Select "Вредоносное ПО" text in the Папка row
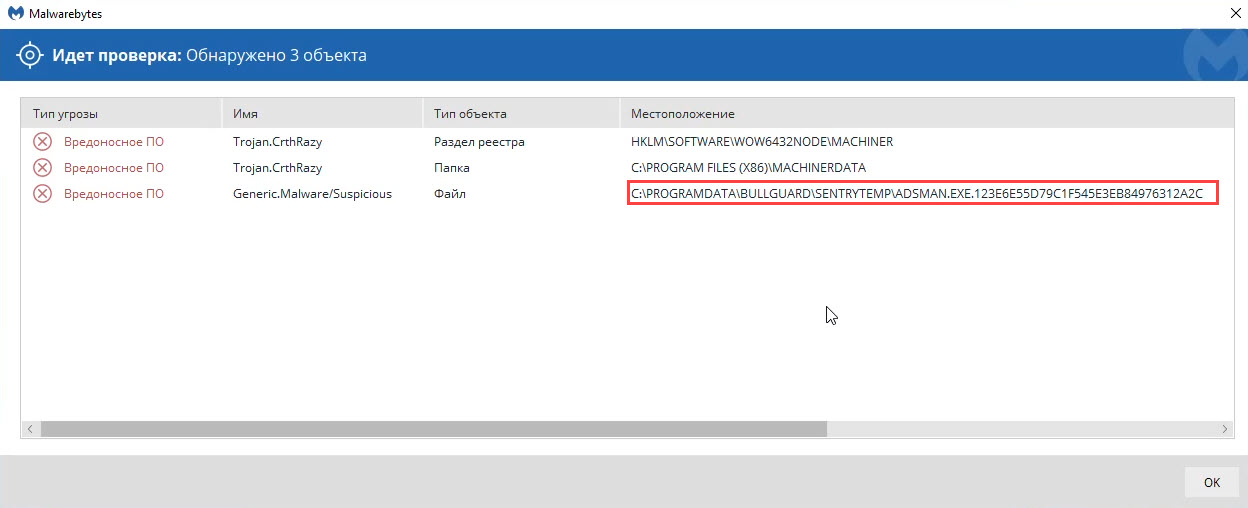Screen dimensions: 1248x508 pyautogui.click(x=114, y=168)
